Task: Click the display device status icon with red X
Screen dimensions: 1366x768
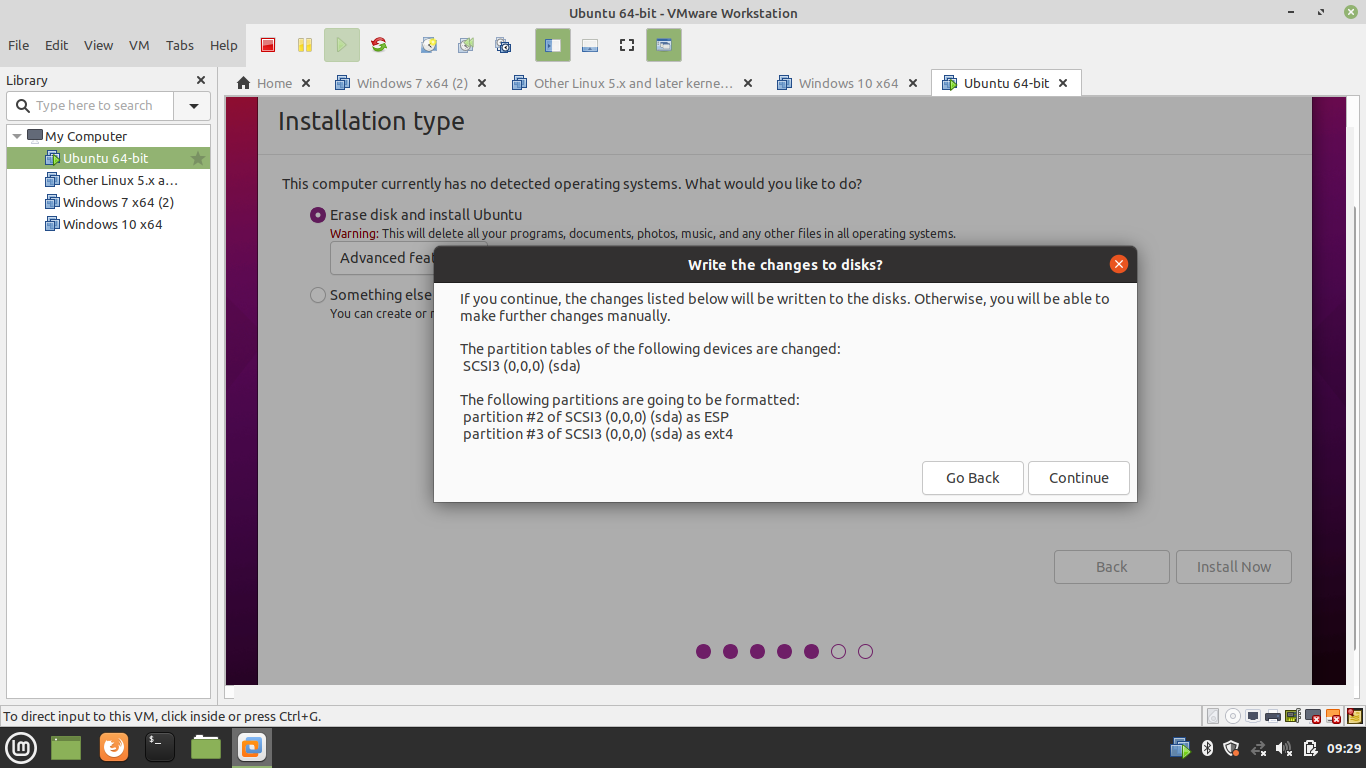Action: [x=1313, y=716]
